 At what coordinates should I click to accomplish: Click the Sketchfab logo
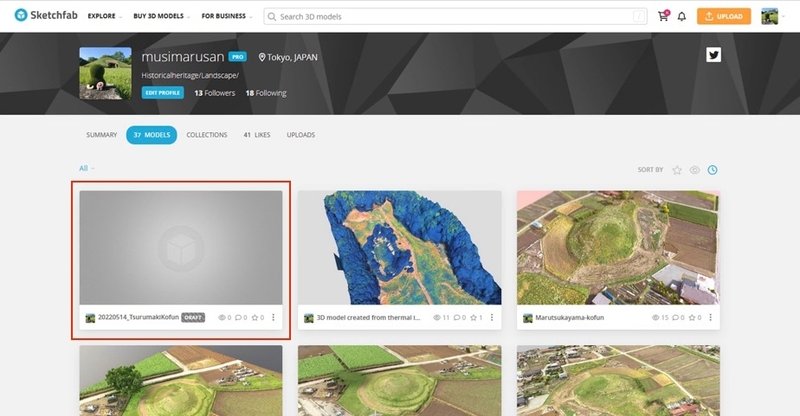46,15
